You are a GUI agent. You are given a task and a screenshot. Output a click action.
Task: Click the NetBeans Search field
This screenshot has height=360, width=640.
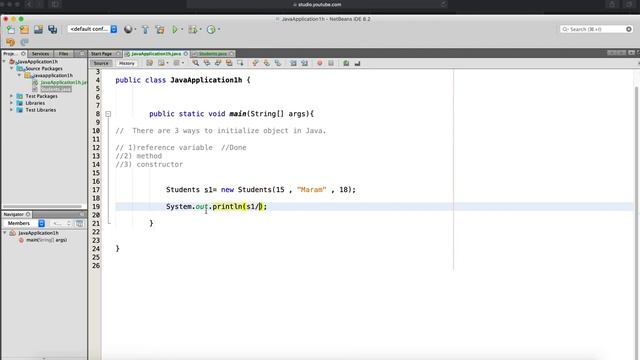point(596,29)
